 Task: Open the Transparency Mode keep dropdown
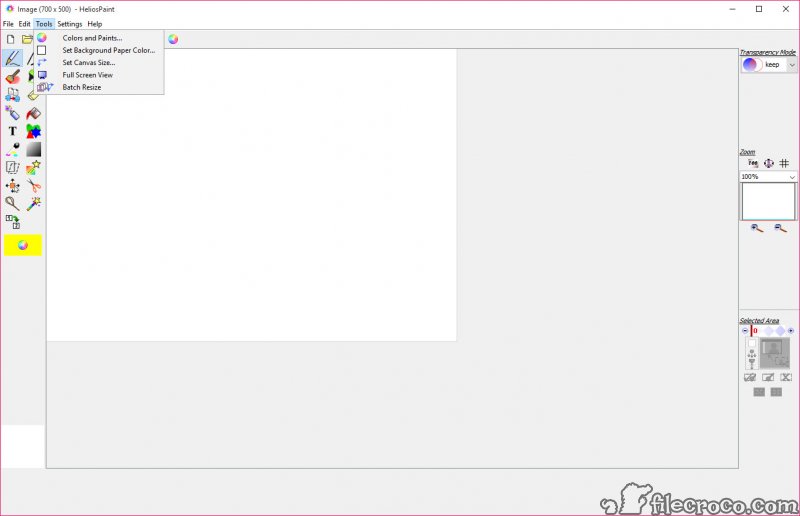click(792, 65)
